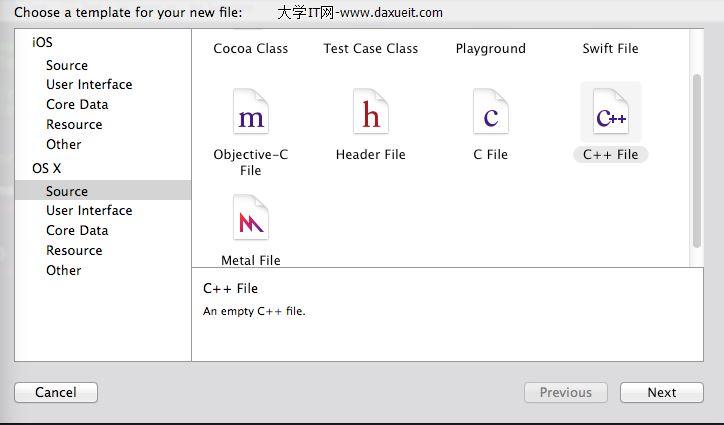The height and width of the screenshot is (425, 724).
Task: Select the Cocoa Class template label
Action: 251,48
